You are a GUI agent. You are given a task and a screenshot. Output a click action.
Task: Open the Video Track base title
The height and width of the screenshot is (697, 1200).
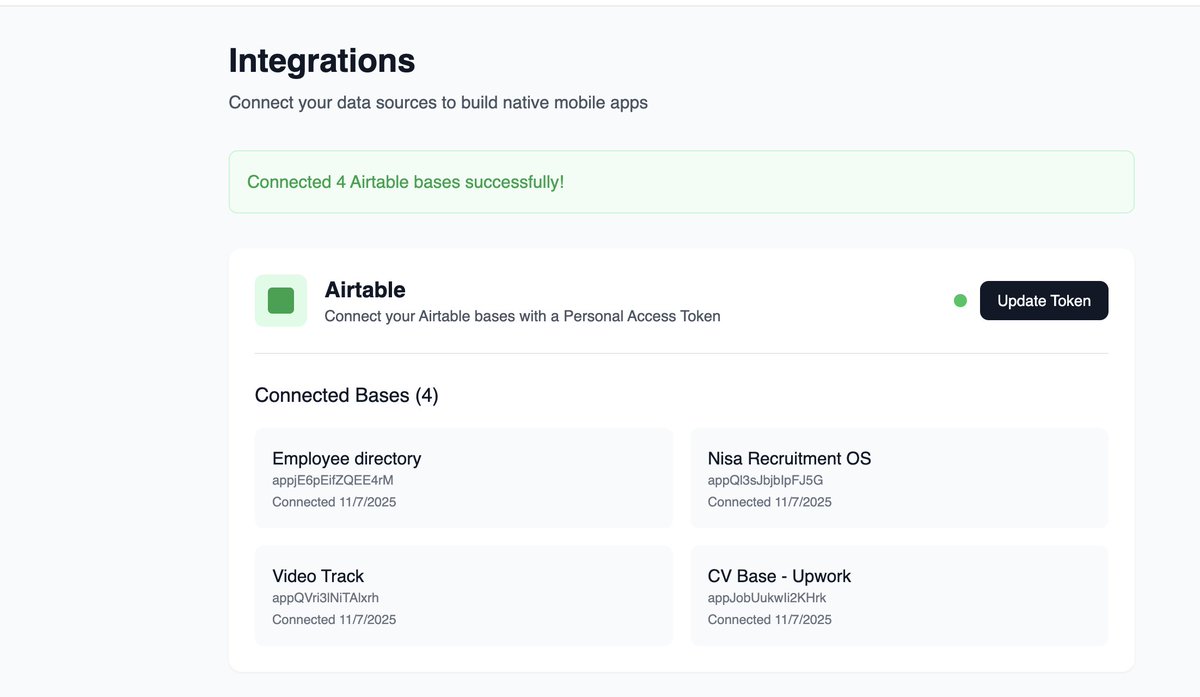(318, 576)
